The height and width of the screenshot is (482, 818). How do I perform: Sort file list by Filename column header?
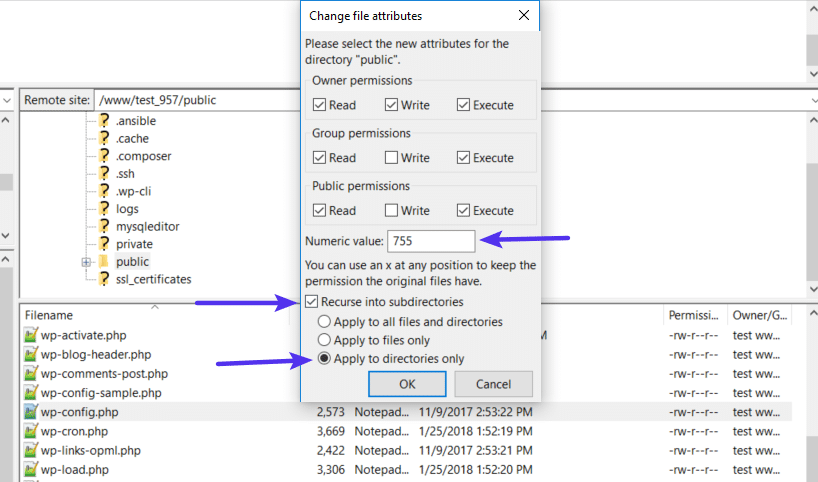(50, 315)
